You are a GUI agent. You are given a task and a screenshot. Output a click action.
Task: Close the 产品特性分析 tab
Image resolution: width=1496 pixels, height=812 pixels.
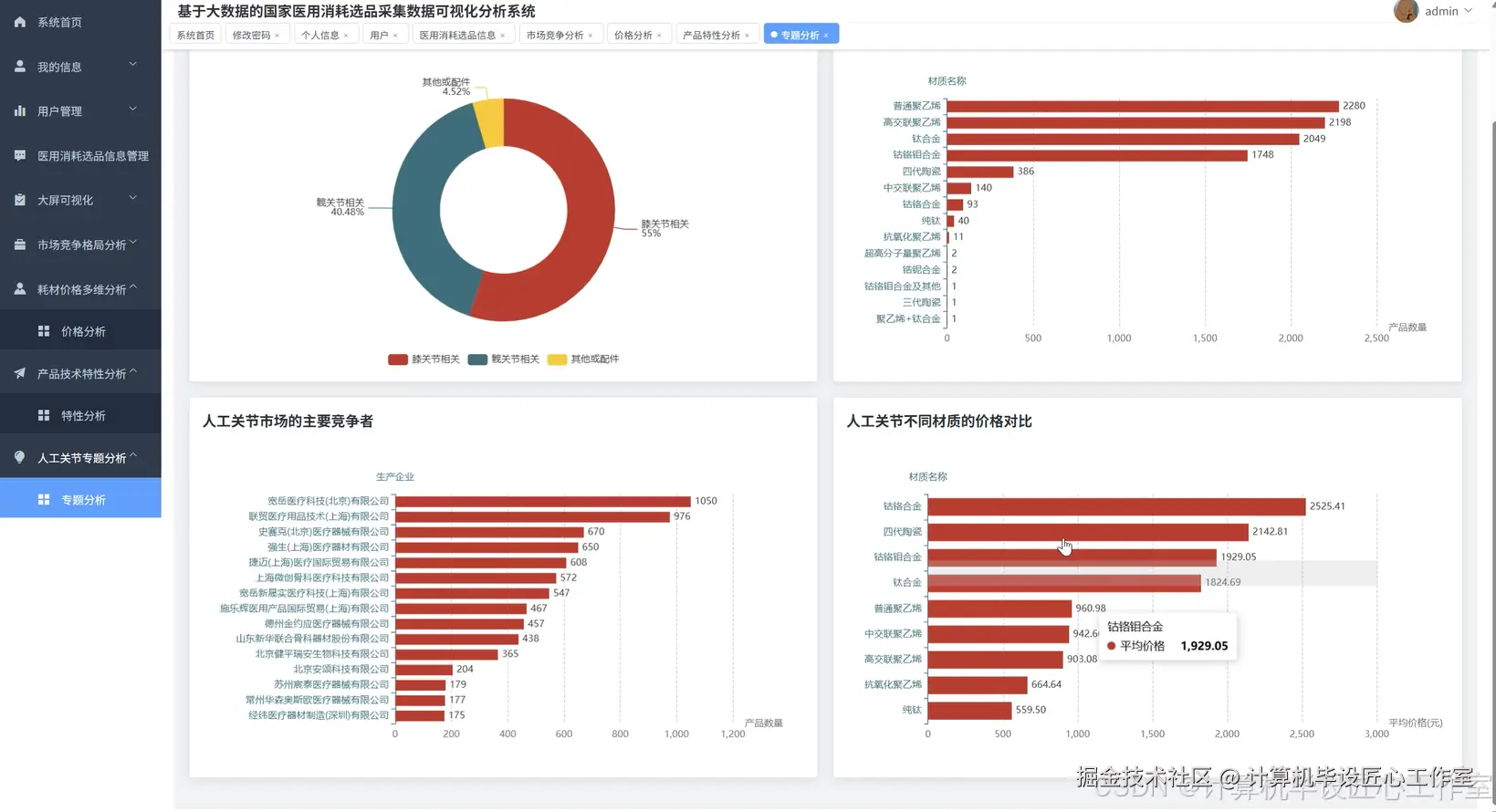[748, 36]
